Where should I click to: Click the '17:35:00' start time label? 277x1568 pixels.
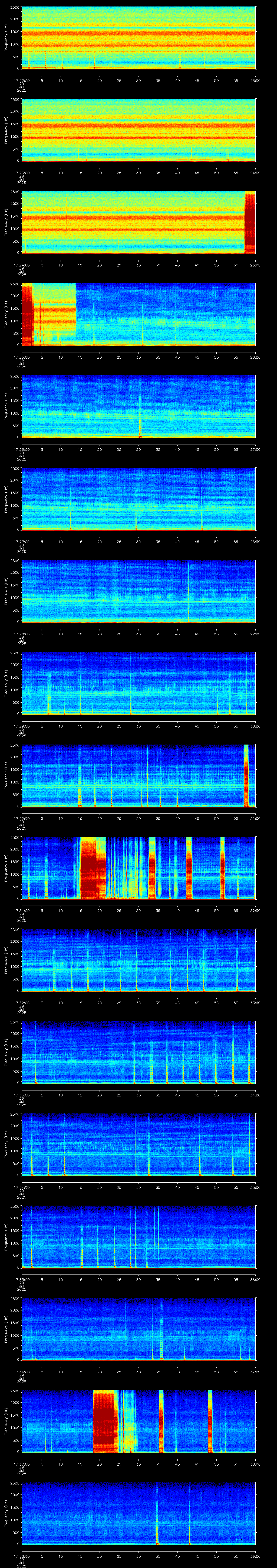click(21, 1279)
